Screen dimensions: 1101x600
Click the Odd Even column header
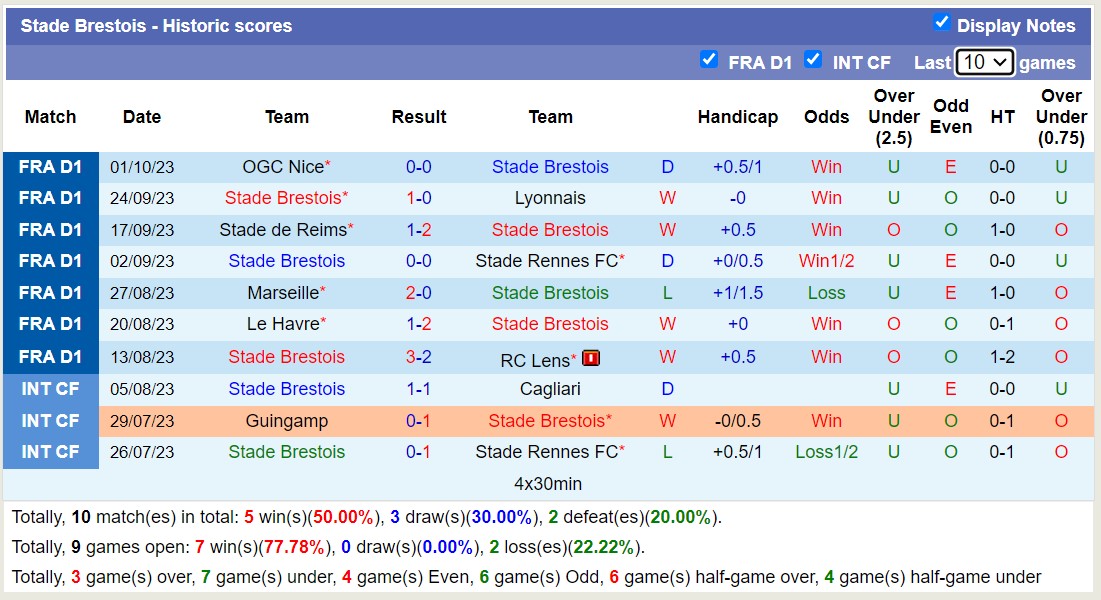(950, 117)
